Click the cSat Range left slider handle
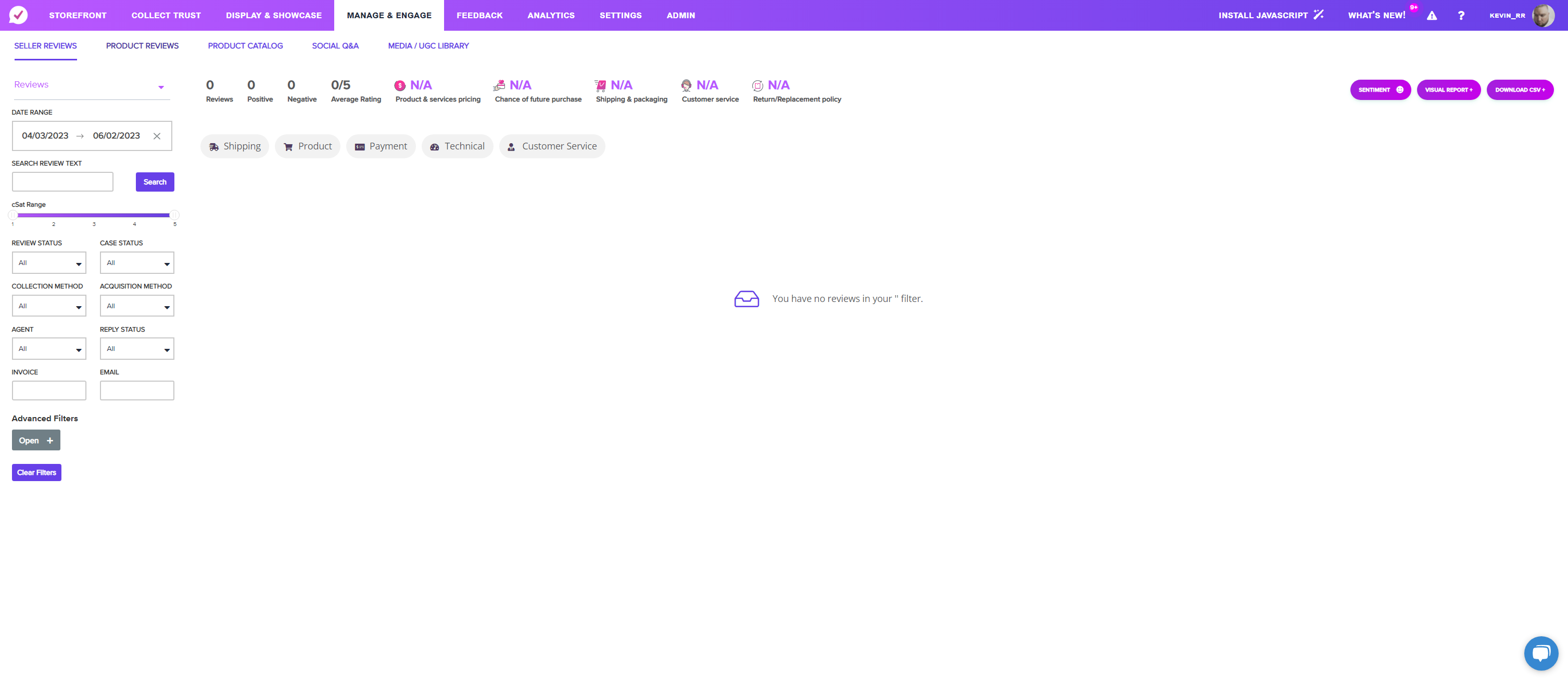Screen dimensions: 1568x680 [13, 215]
